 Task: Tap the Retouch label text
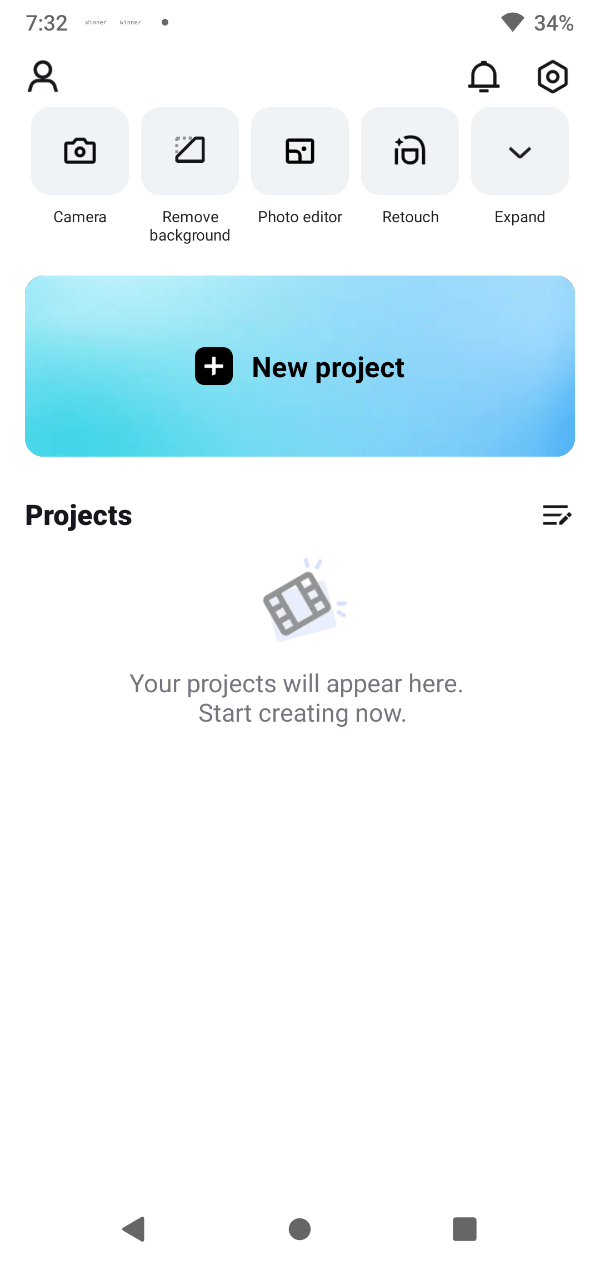410,217
